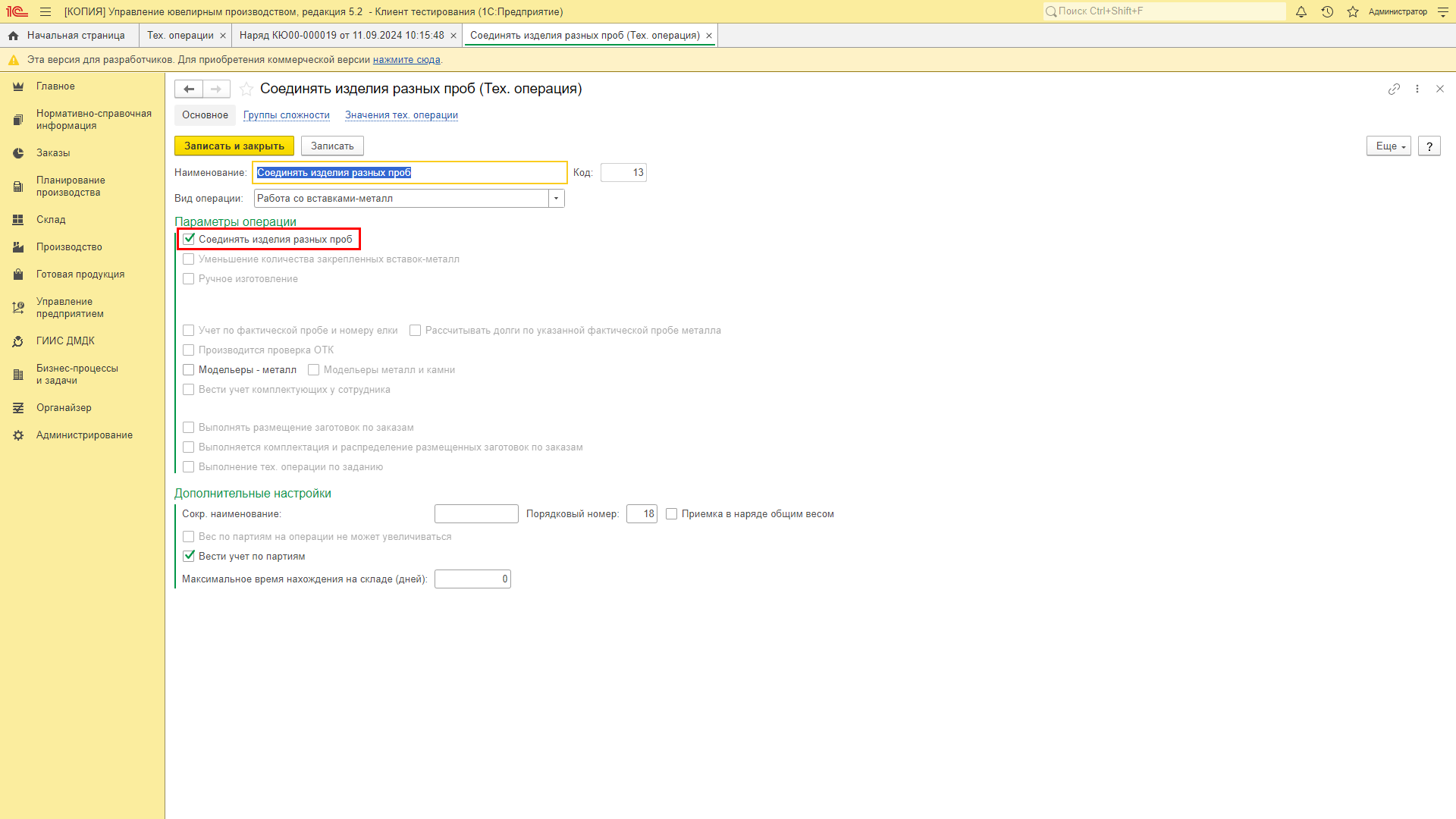Close the Тех. операции tab
The width and height of the screenshot is (1456, 819).
coord(223,36)
